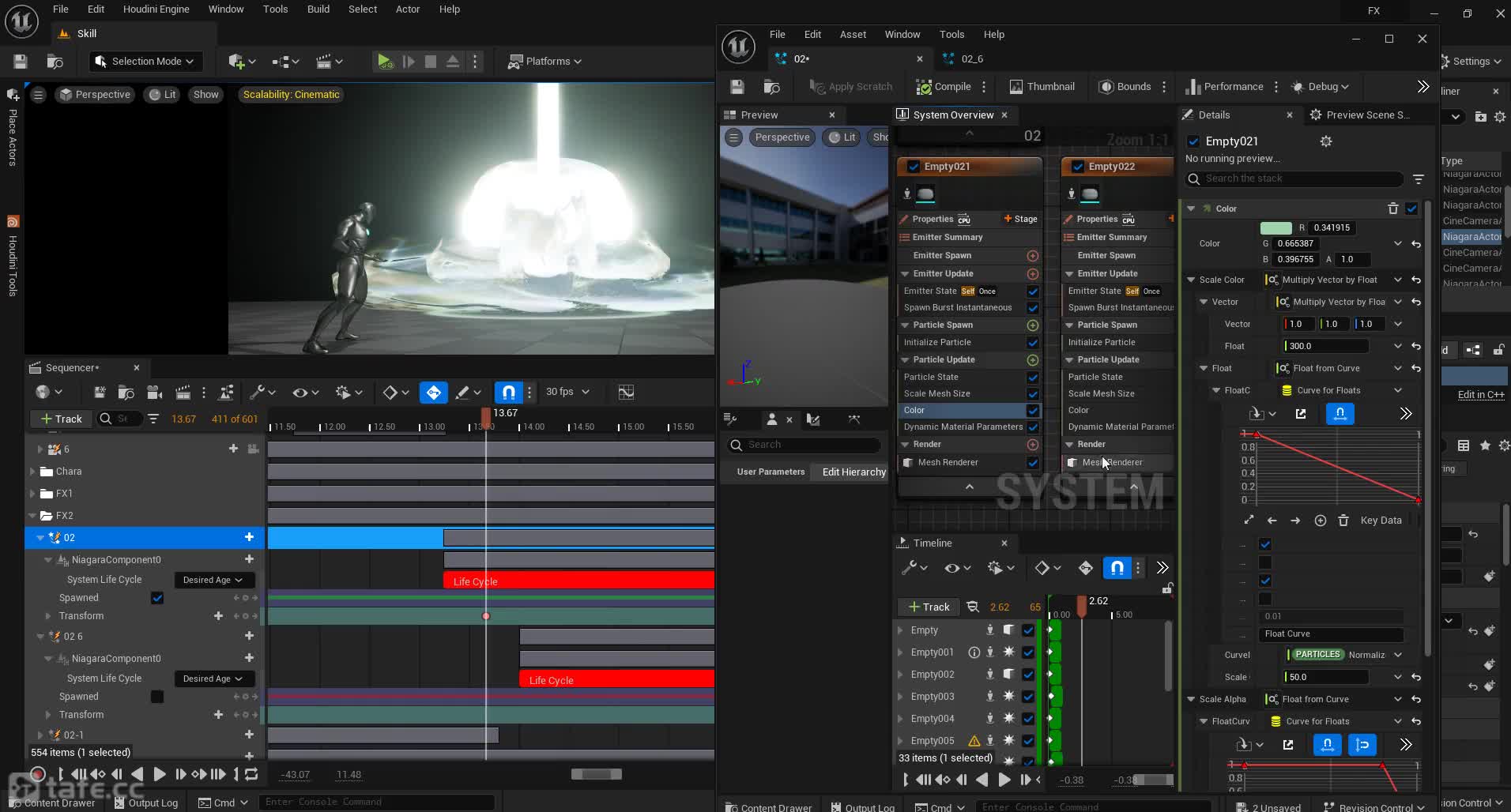Add a Stage to Empty021 emitter
1511x812 pixels.
(1020, 220)
